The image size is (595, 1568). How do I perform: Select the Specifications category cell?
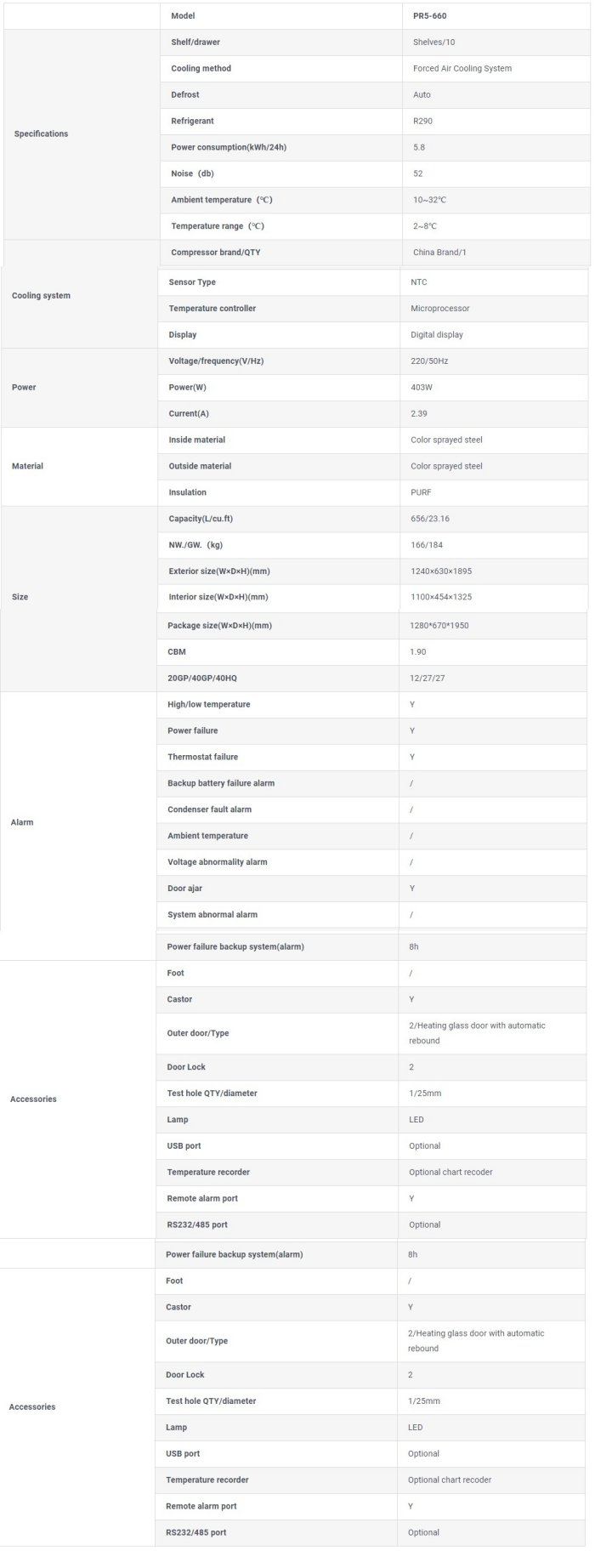(41, 134)
